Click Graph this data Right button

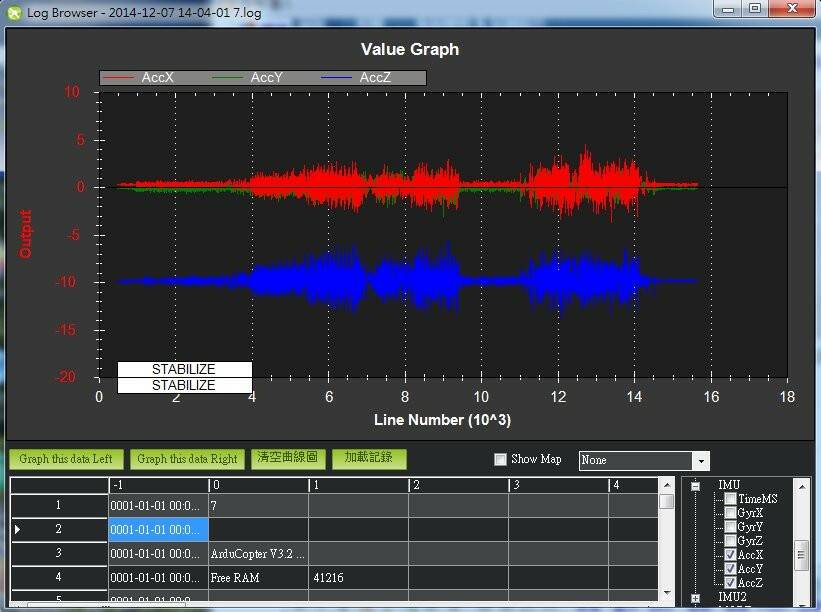[x=187, y=459]
